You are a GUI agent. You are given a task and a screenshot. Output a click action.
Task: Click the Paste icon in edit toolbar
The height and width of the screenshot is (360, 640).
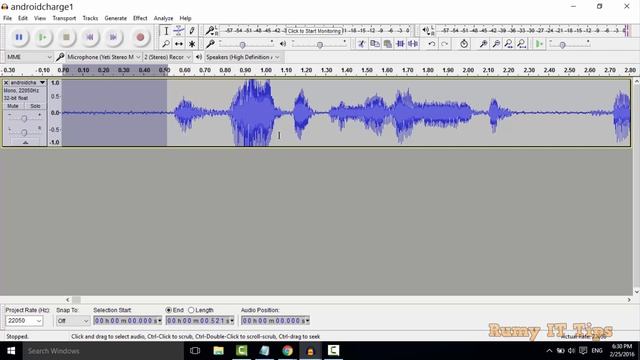tap(387, 44)
